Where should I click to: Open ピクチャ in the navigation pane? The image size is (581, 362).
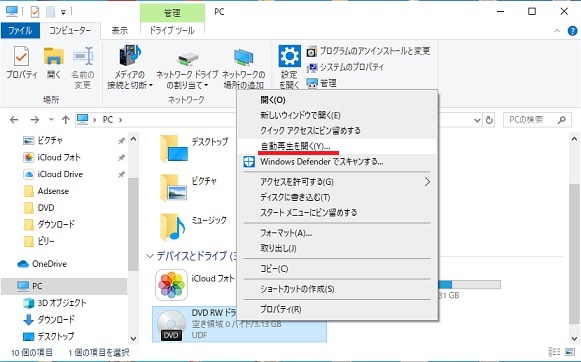pos(50,140)
